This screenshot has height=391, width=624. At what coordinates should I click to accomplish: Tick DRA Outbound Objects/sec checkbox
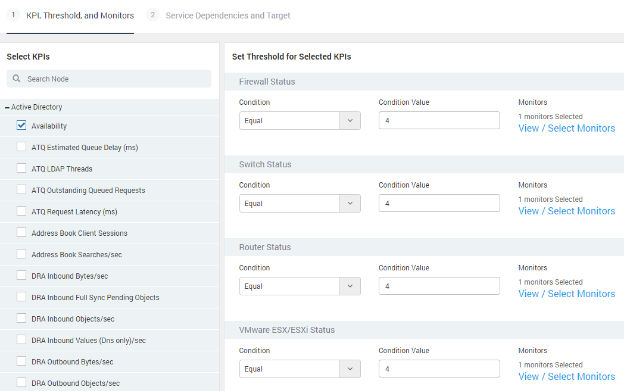[21, 383]
